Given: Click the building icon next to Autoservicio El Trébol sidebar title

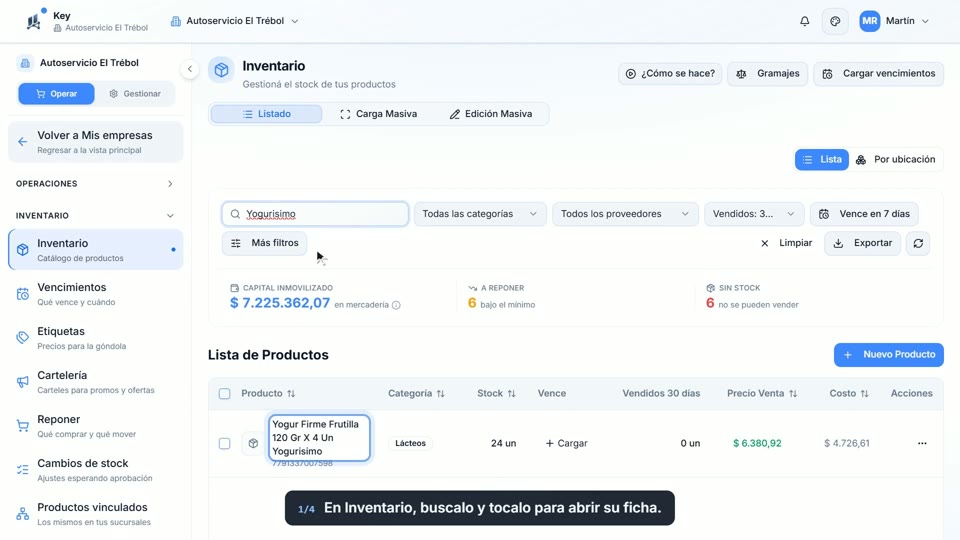Looking at the screenshot, I should [24, 62].
